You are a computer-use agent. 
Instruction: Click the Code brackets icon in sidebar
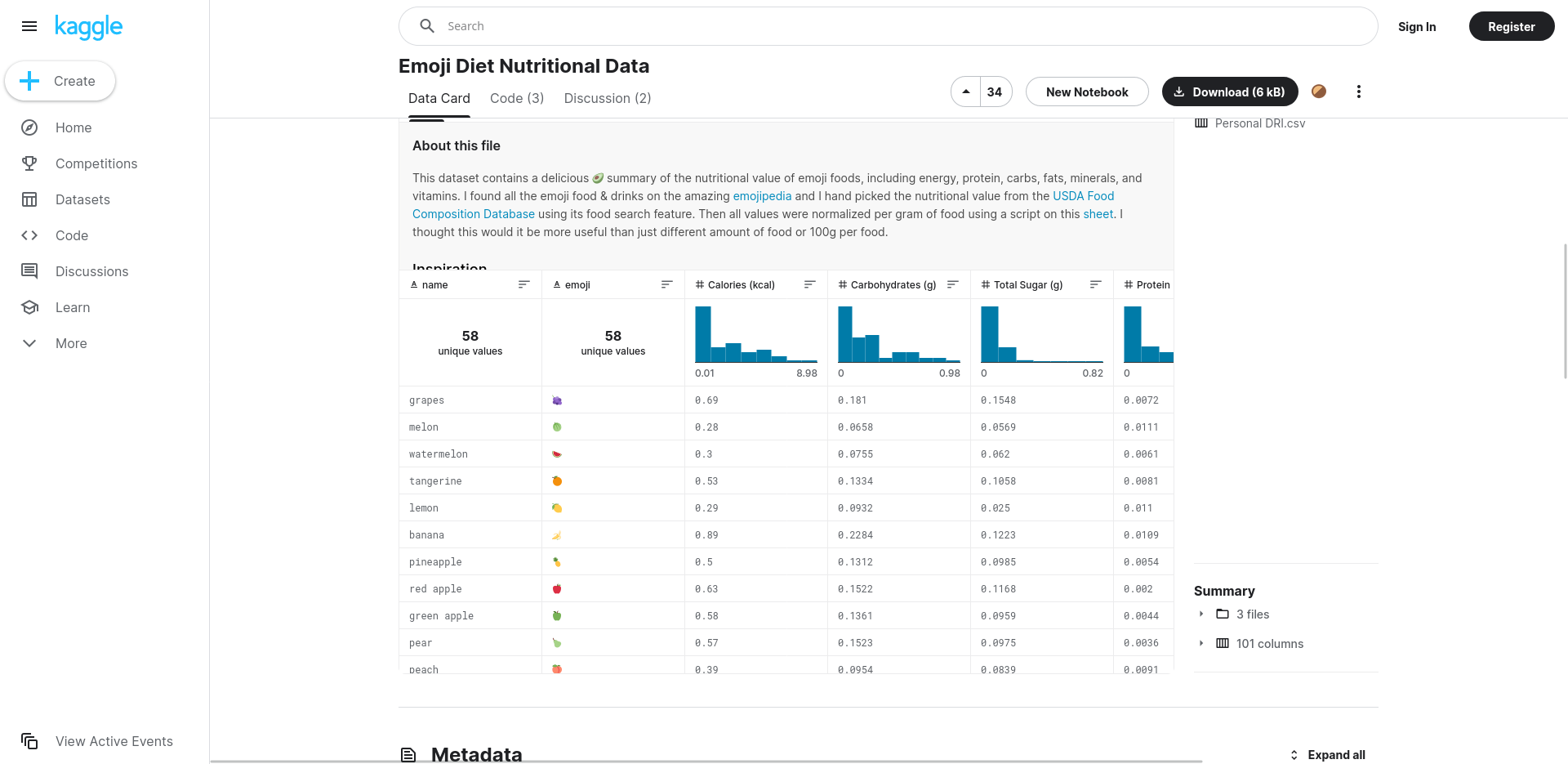pyautogui.click(x=29, y=235)
